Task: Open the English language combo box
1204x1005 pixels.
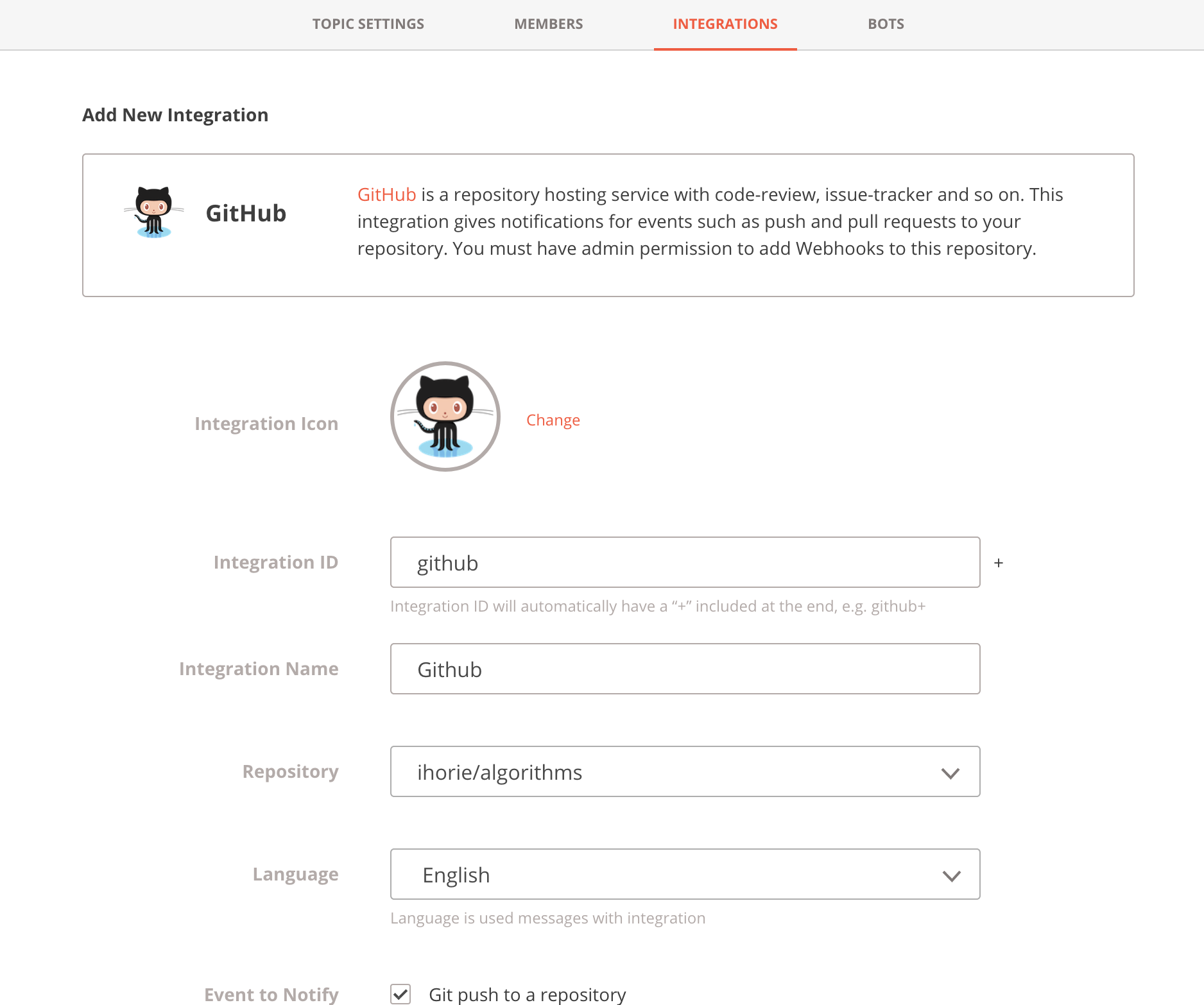Action: 685,874
